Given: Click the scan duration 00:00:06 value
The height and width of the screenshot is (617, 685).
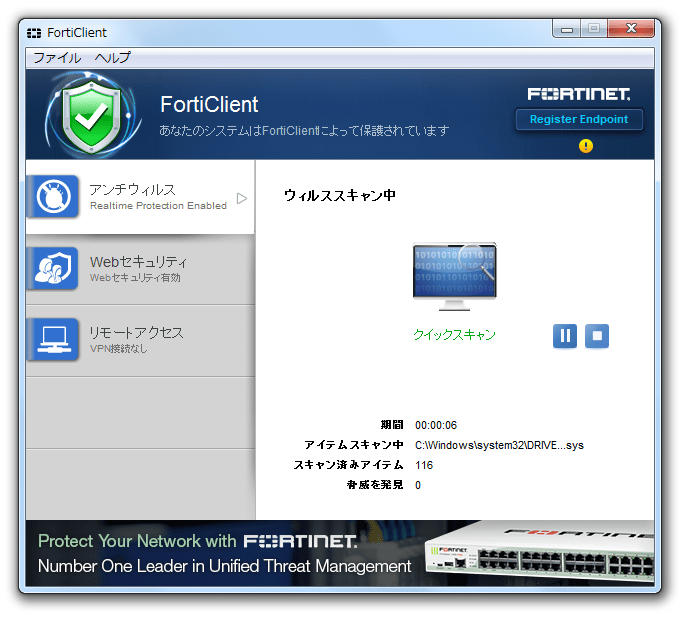Looking at the screenshot, I should click(436, 425).
